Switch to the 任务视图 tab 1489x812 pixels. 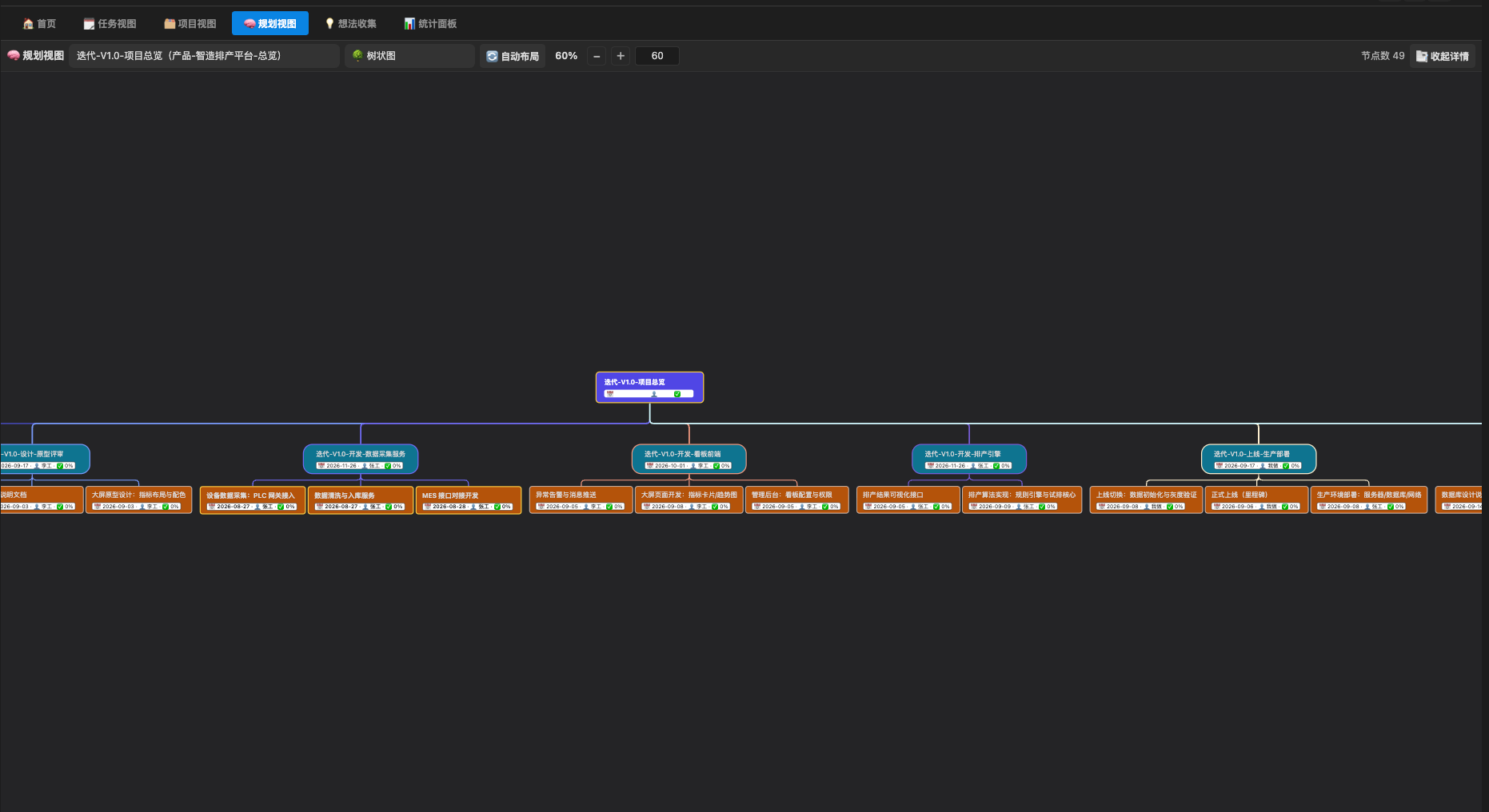pyautogui.click(x=110, y=24)
